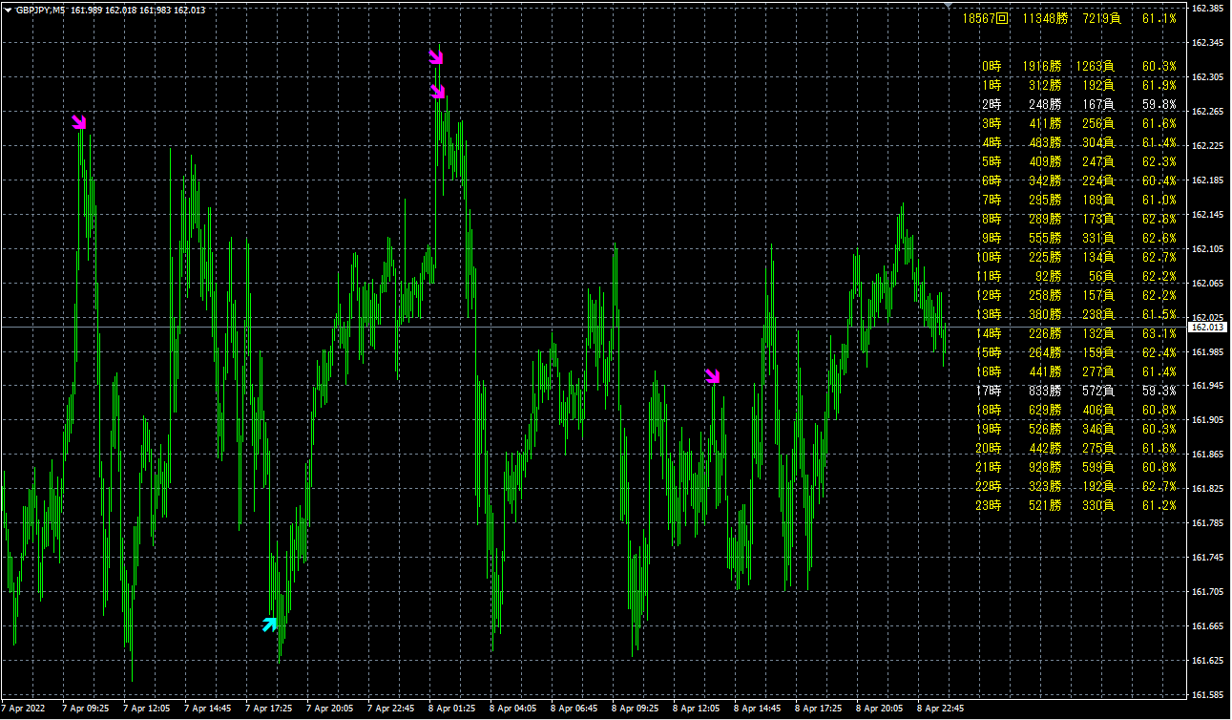Click the total trades count 18567回
Screen dimensions: 1232x720
point(985,19)
